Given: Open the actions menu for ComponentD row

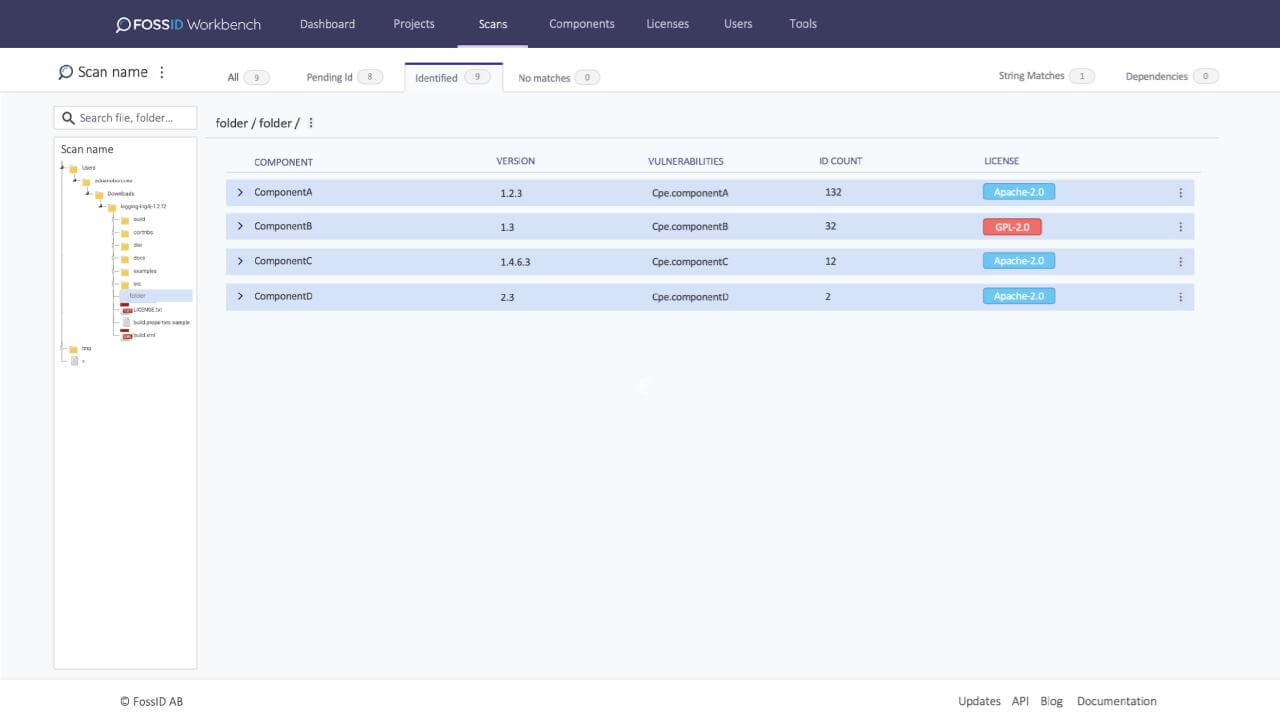Looking at the screenshot, I should (x=1180, y=296).
